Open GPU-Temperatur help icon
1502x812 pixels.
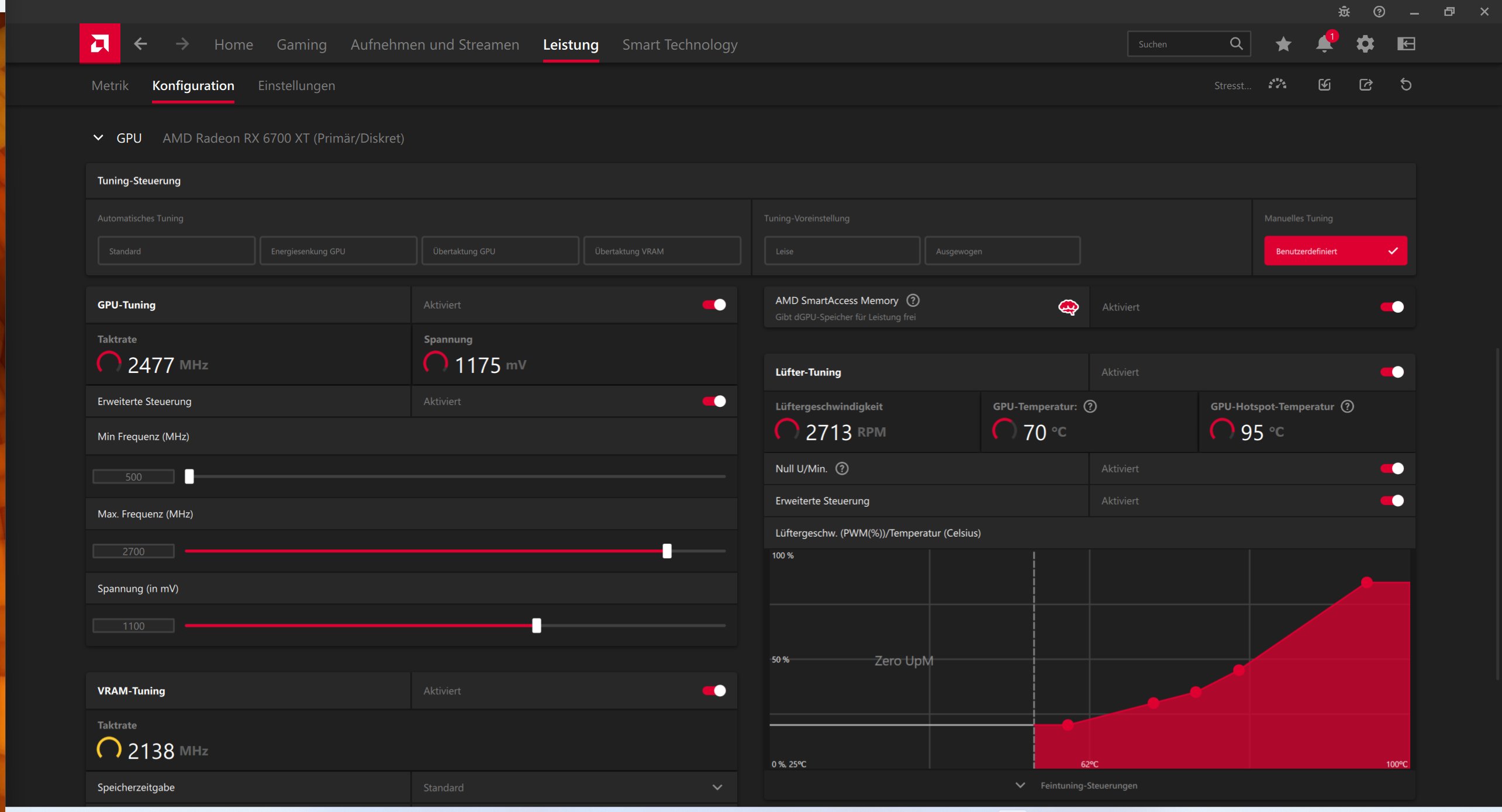[x=1090, y=406]
